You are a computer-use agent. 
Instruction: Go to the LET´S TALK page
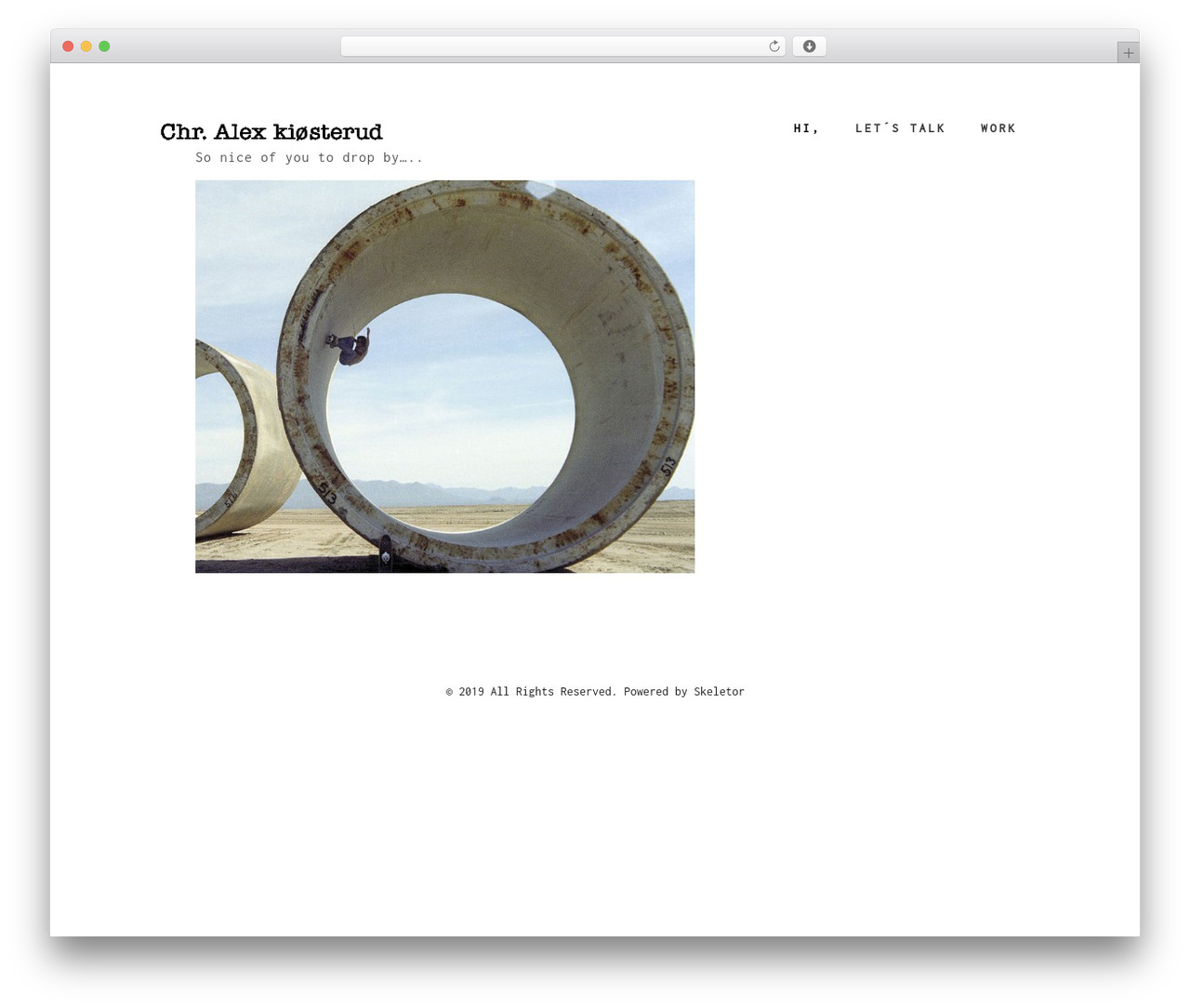900,128
